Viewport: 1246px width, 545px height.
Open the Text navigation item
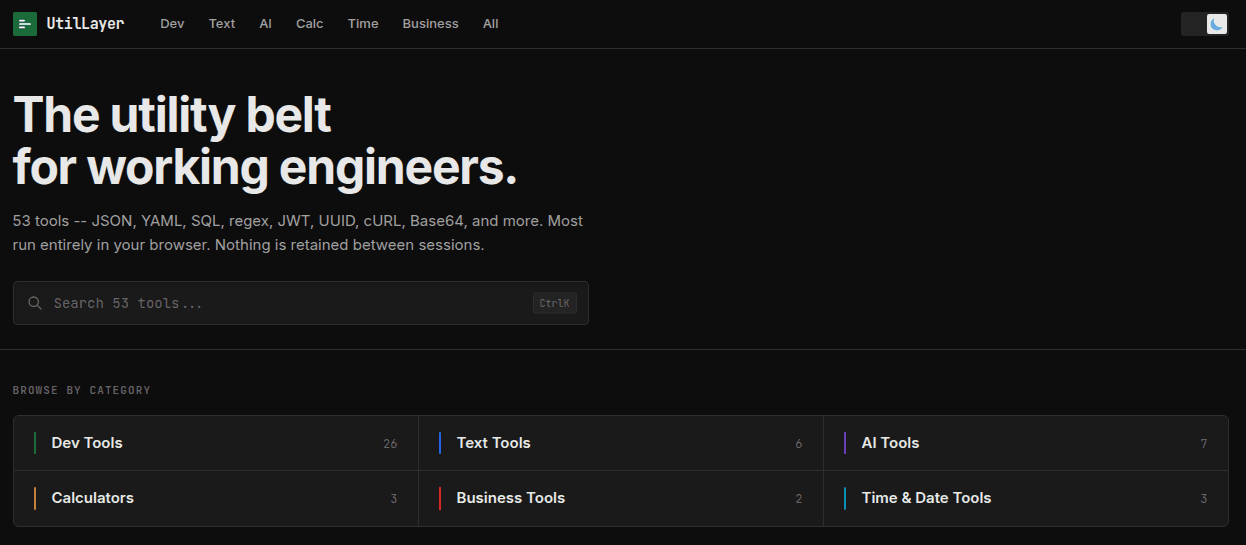(222, 24)
